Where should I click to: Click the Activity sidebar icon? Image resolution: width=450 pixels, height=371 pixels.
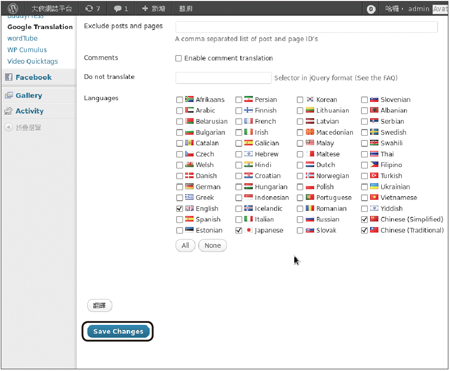point(8,111)
